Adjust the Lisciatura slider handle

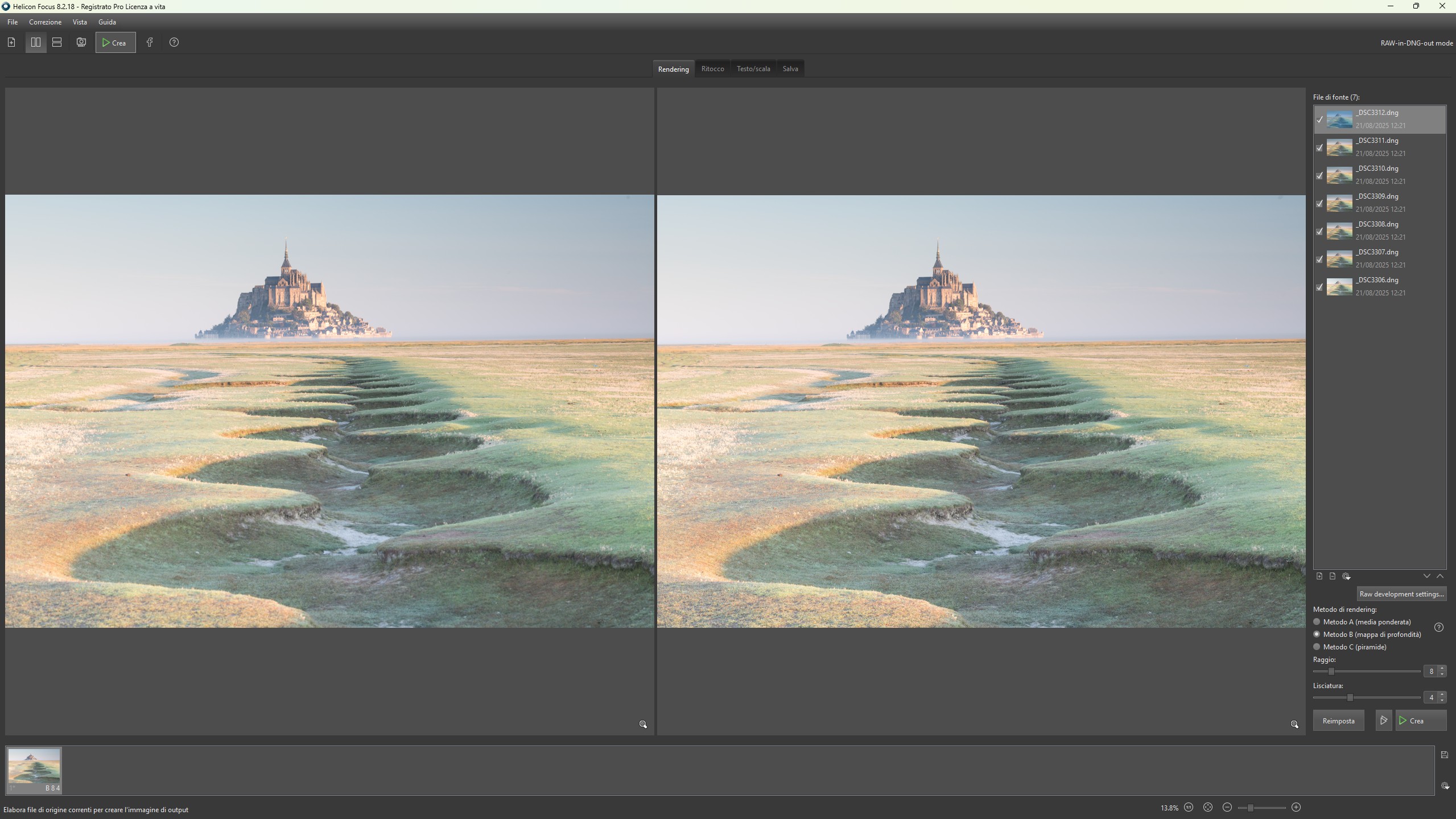1350,698
